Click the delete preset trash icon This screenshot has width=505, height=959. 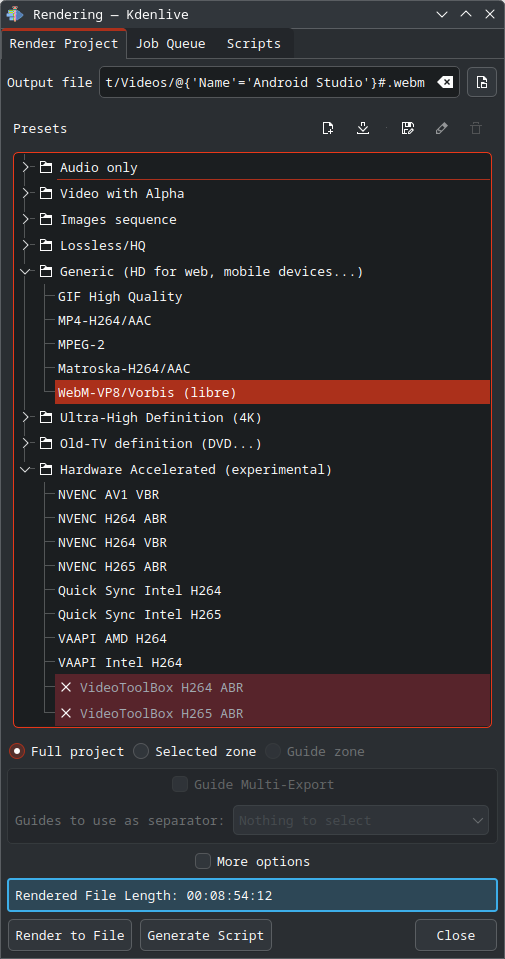tap(476, 128)
